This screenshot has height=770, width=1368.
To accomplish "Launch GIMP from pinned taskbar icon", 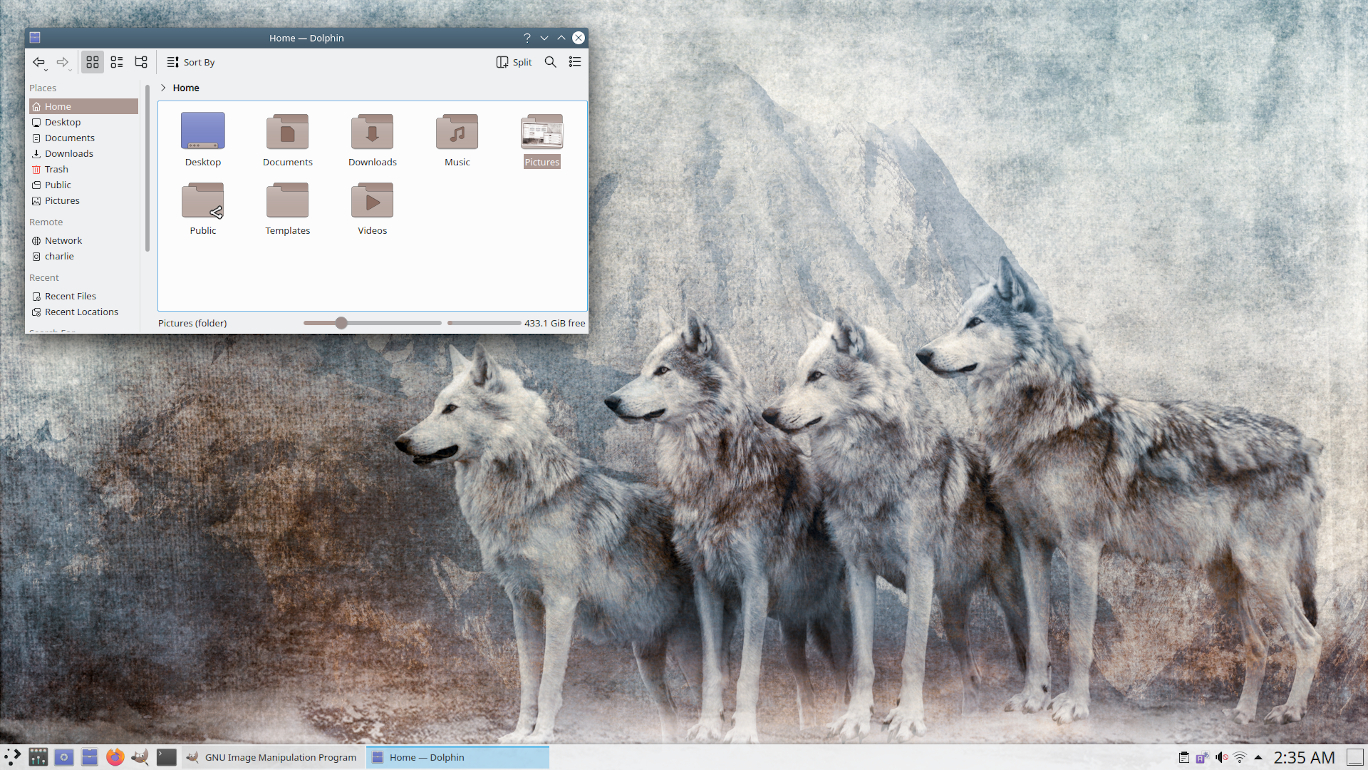I will coord(141,757).
